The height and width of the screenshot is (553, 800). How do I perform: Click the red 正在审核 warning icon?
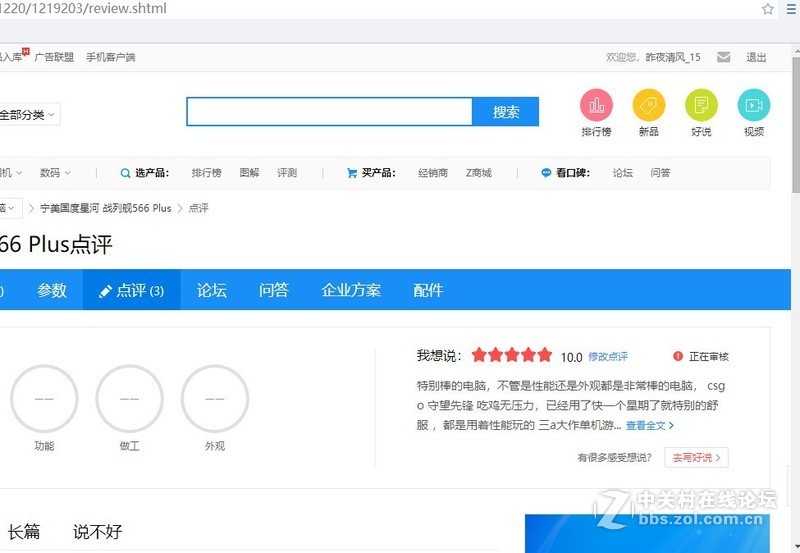[678, 356]
